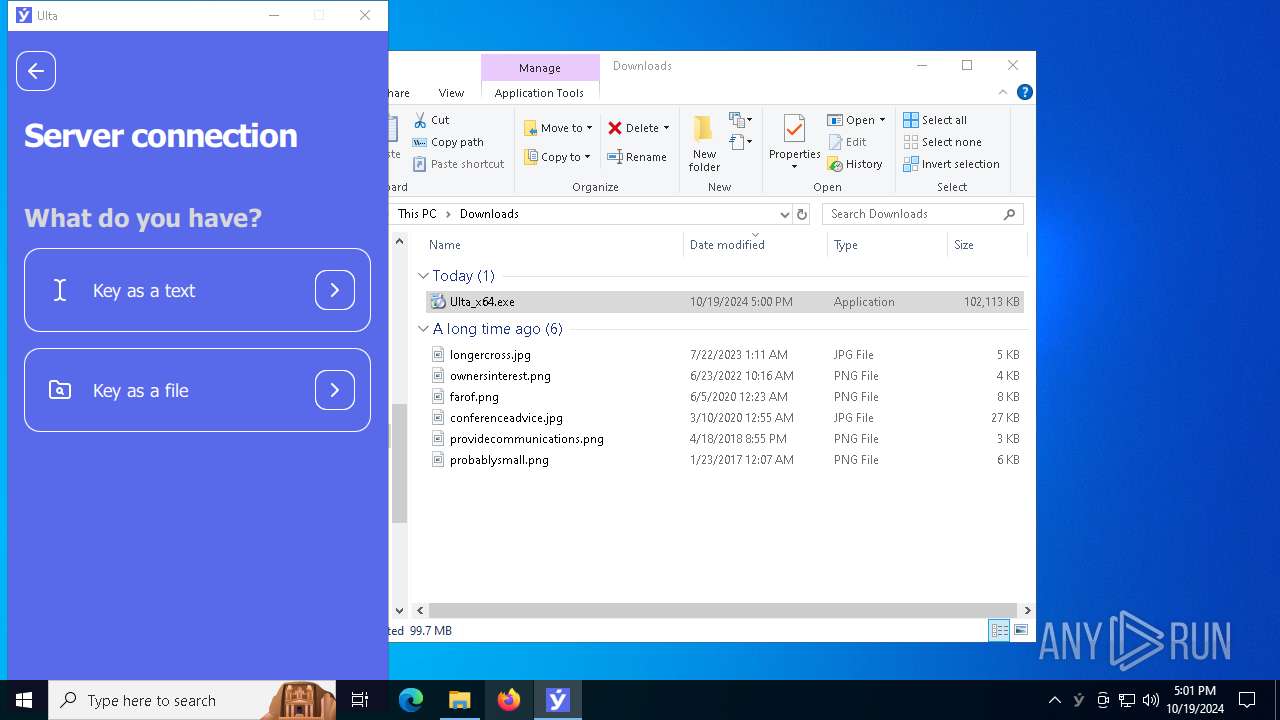Switch to Large icons view
Viewport: 1280px width, 720px height.
pyautogui.click(x=1021, y=630)
